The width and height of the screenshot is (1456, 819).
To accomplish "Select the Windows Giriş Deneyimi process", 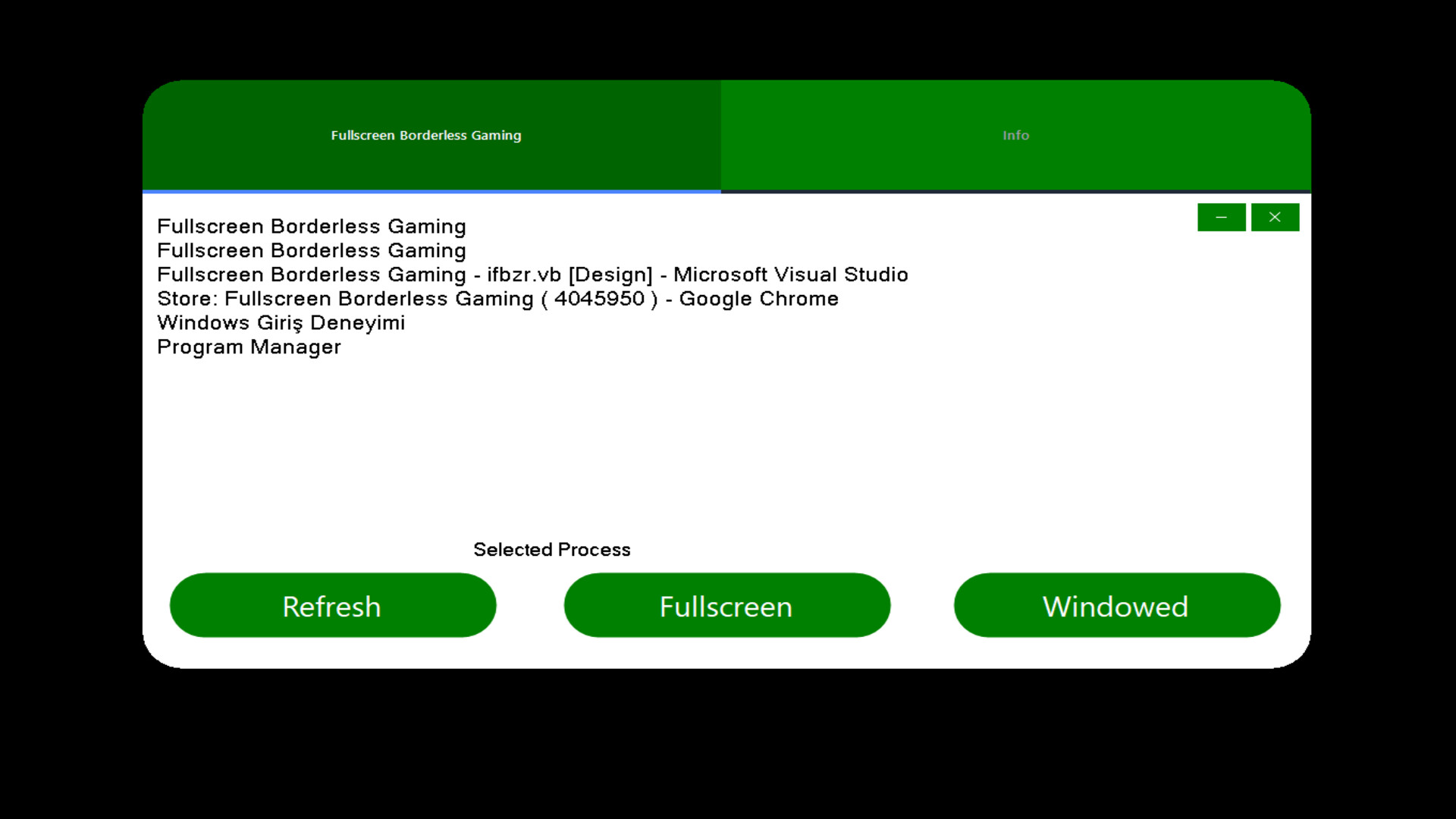I will click(281, 322).
